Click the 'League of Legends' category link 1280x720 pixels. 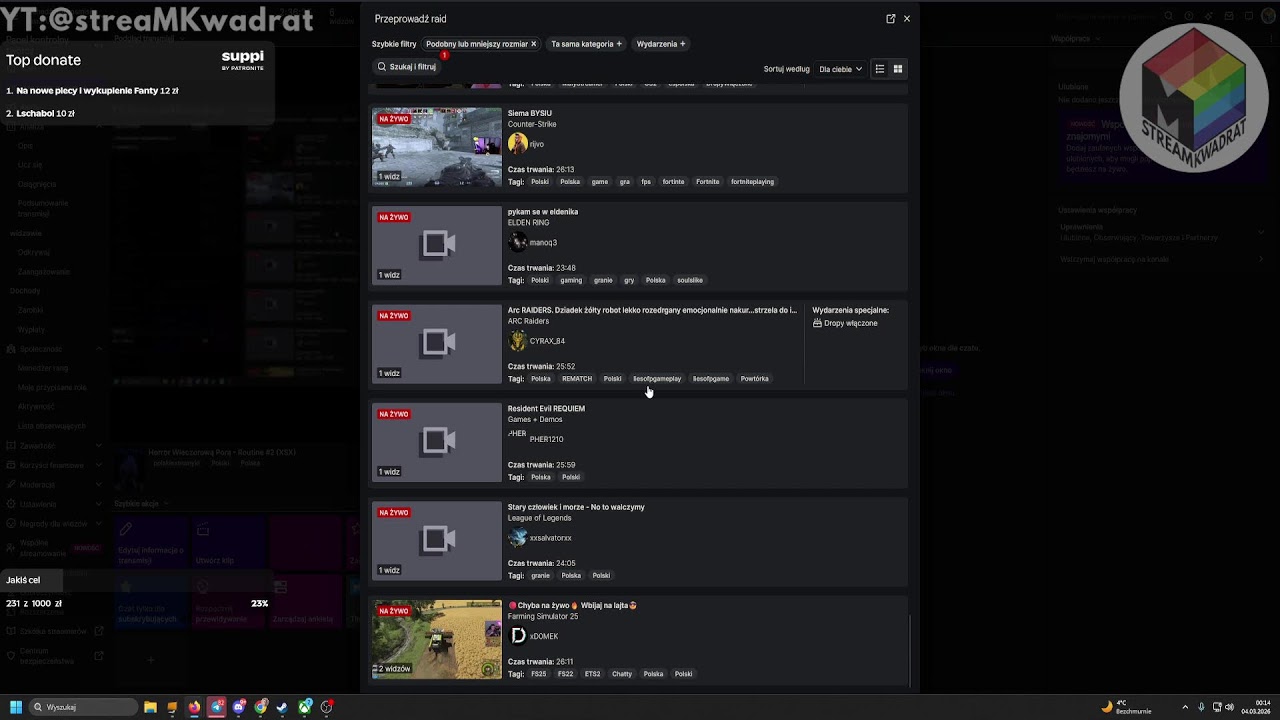pos(540,518)
